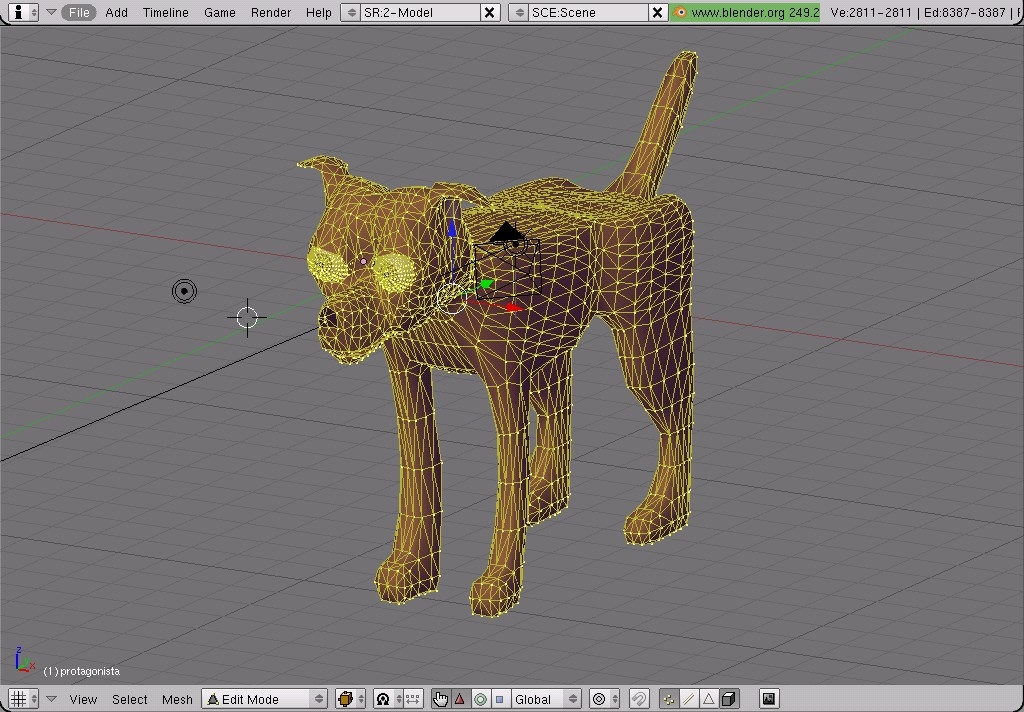Activate the scale manipulator blue square icon

[x=500, y=698]
